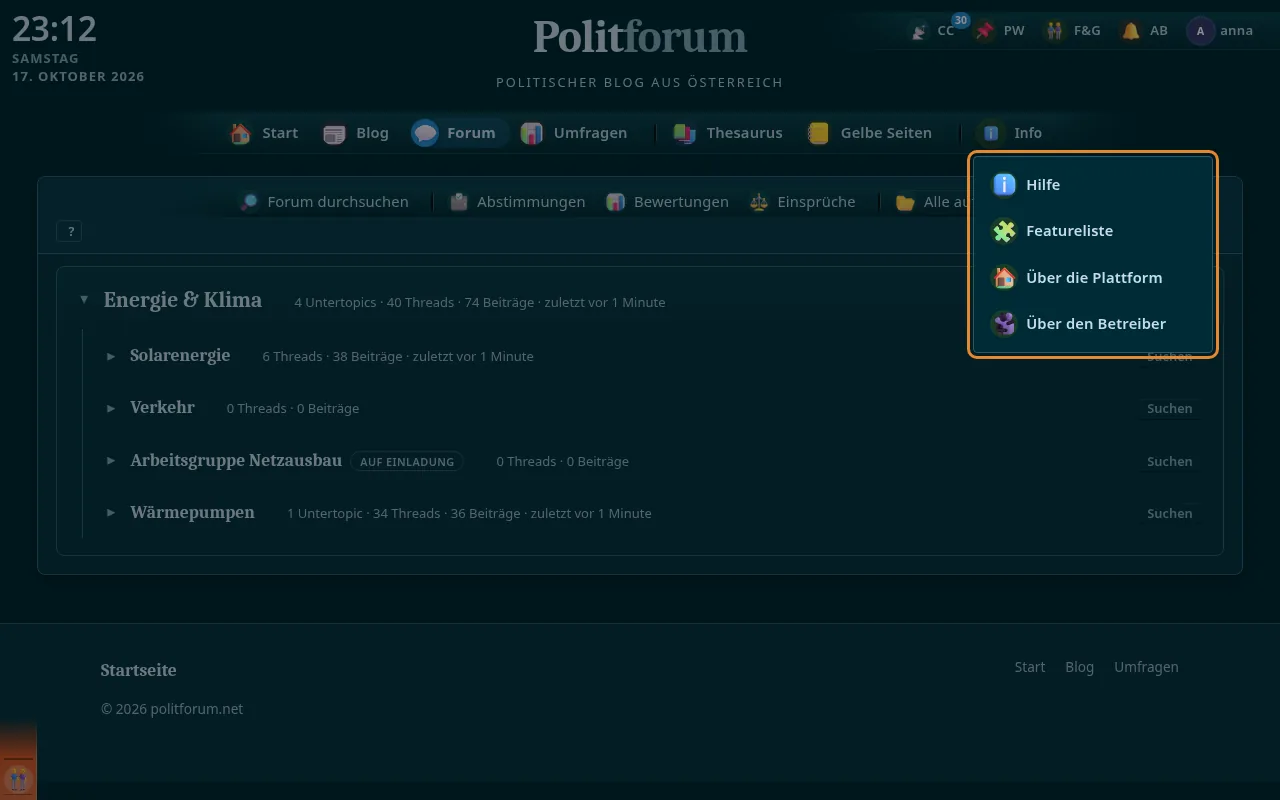The height and width of the screenshot is (800, 1280).
Task: Go to Start via the house icon in the main navigation
Action: coord(264,133)
